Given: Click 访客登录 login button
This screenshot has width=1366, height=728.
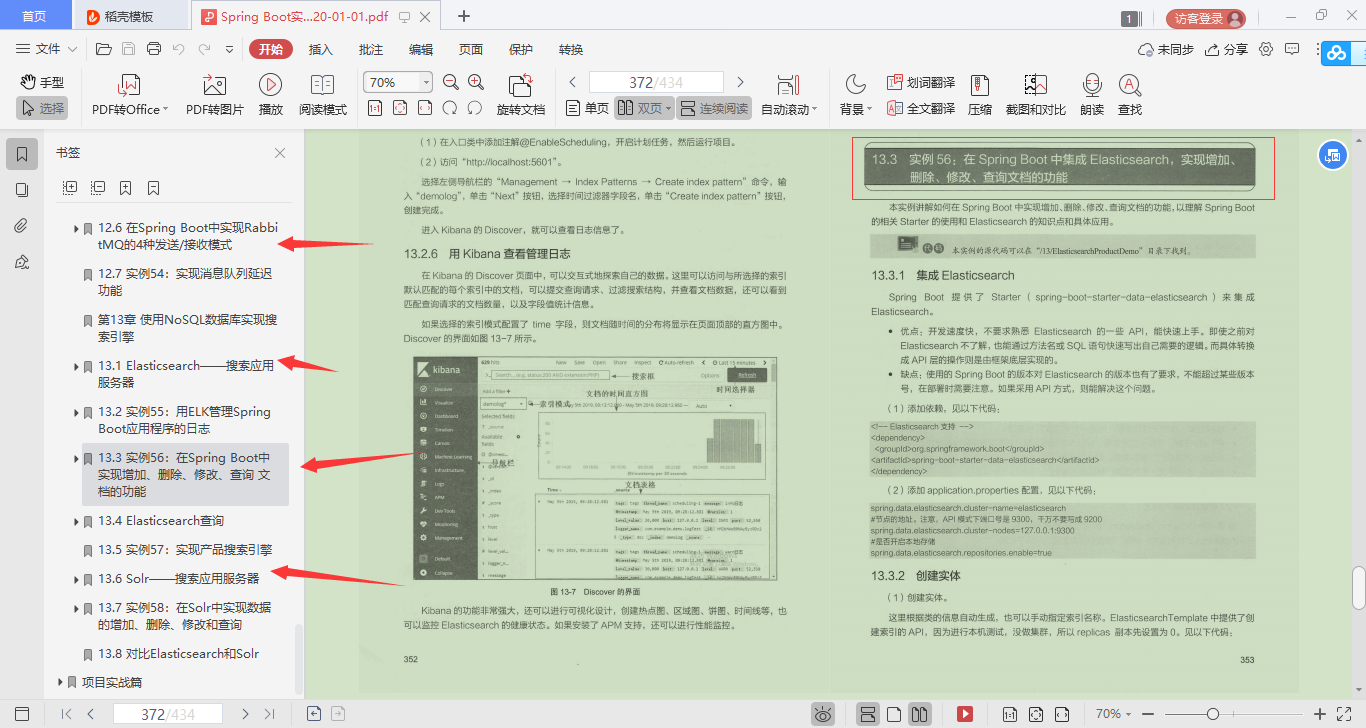Looking at the screenshot, I should tap(1205, 18).
